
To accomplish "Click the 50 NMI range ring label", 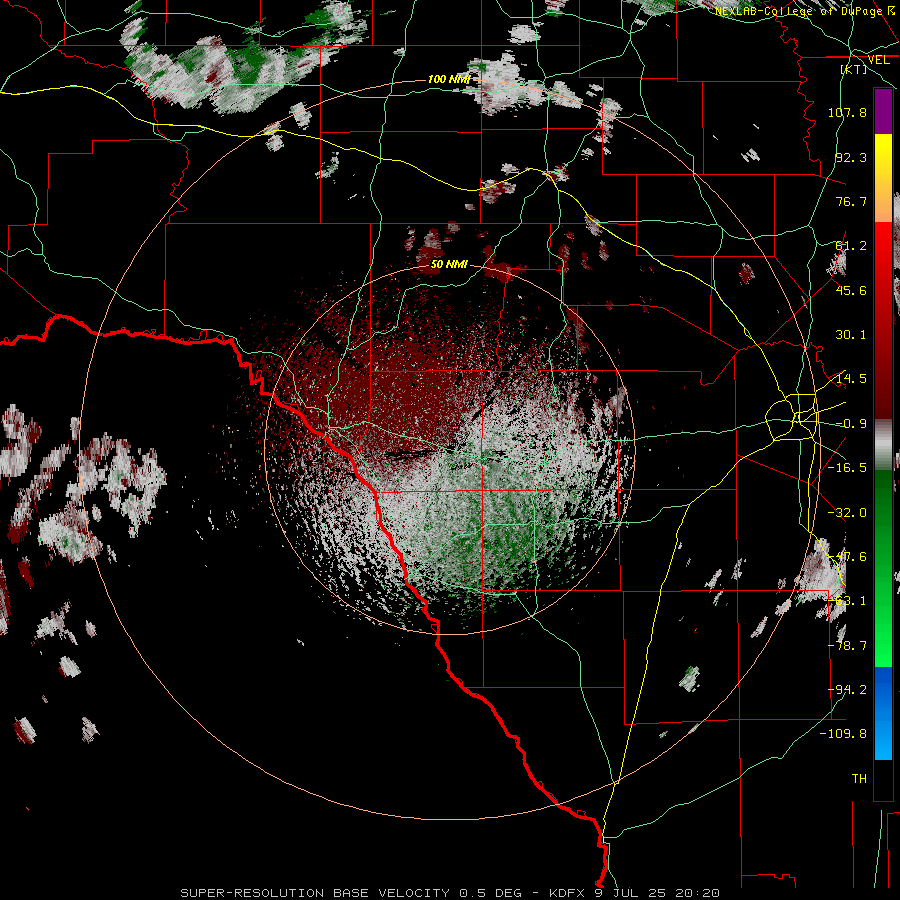I will [449, 265].
